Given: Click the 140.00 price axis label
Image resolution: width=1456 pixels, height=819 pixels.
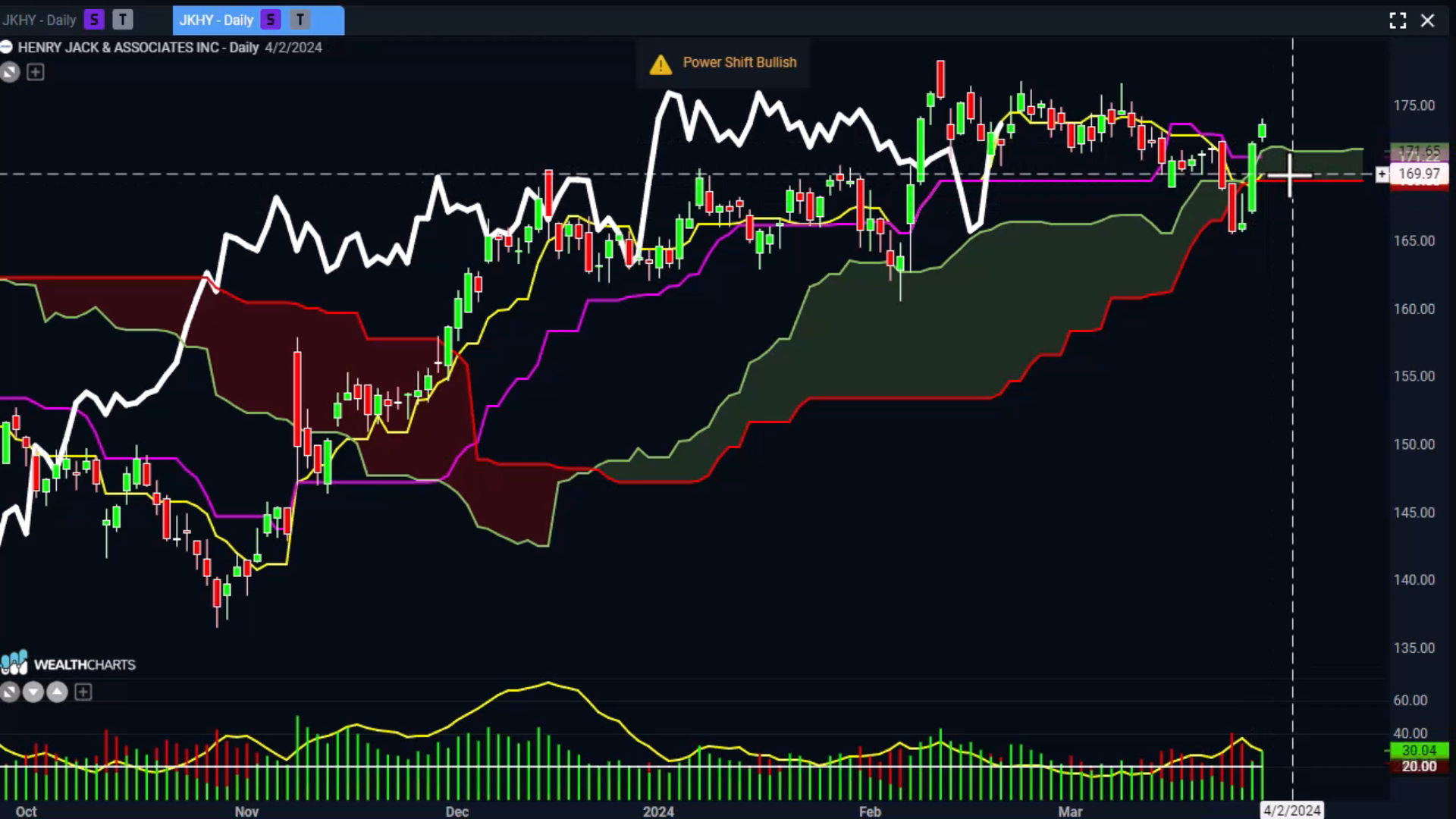Looking at the screenshot, I should [x=1414, y=579].
